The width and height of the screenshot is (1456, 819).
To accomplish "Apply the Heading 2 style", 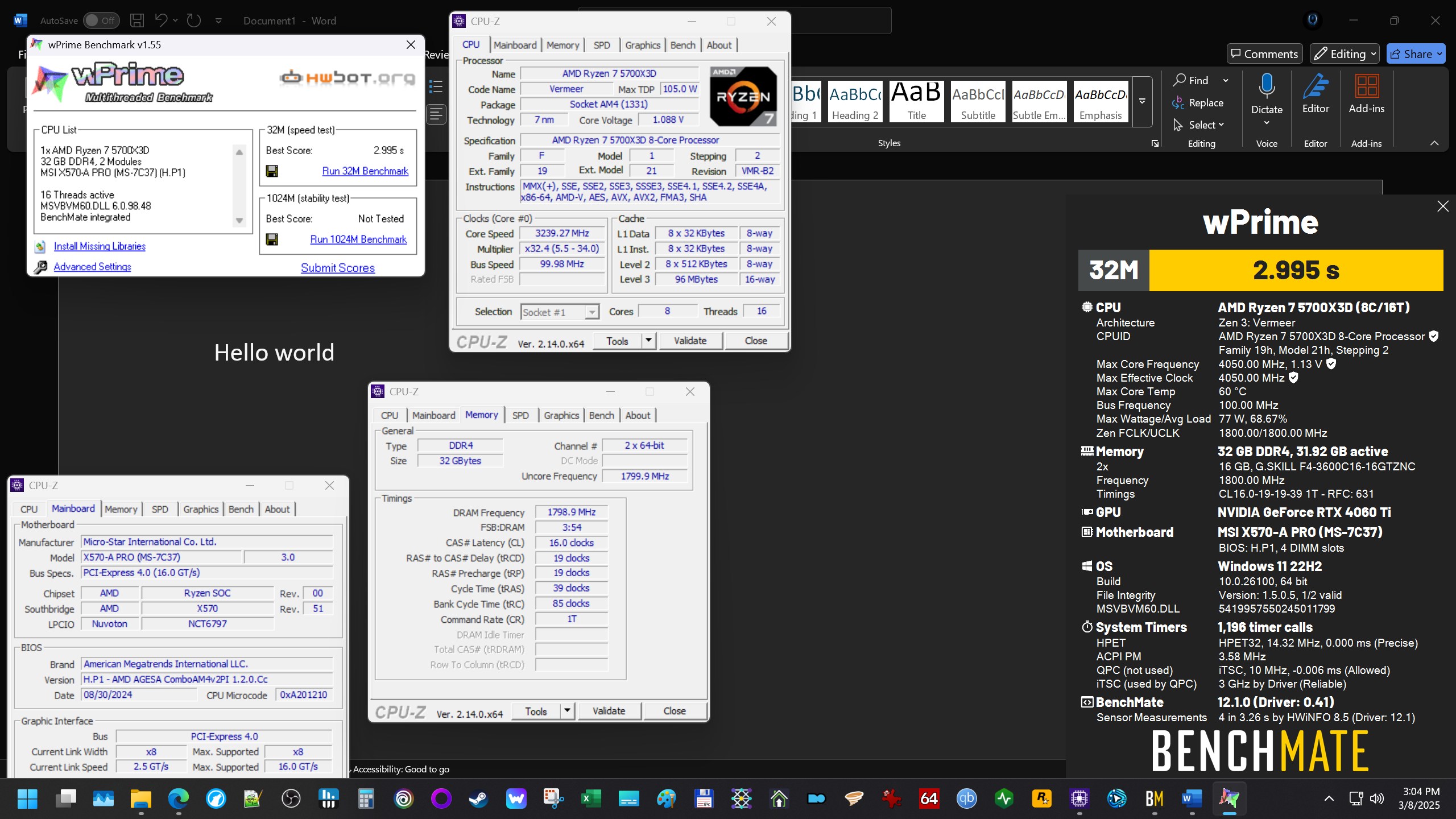I will point(855,101).
